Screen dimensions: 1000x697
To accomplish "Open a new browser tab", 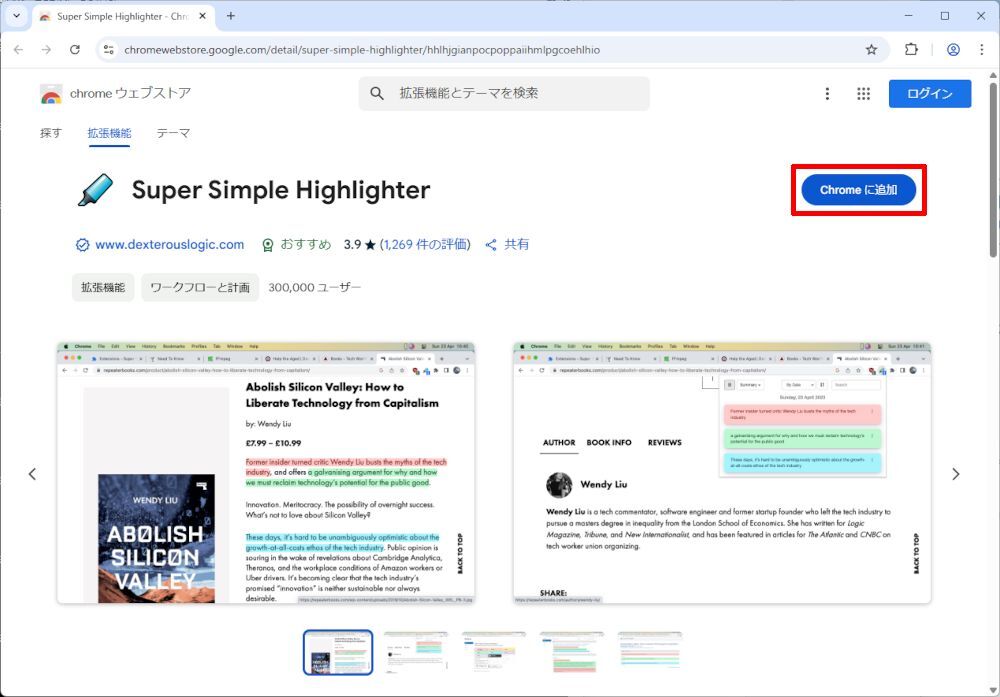I will (231, 16).
